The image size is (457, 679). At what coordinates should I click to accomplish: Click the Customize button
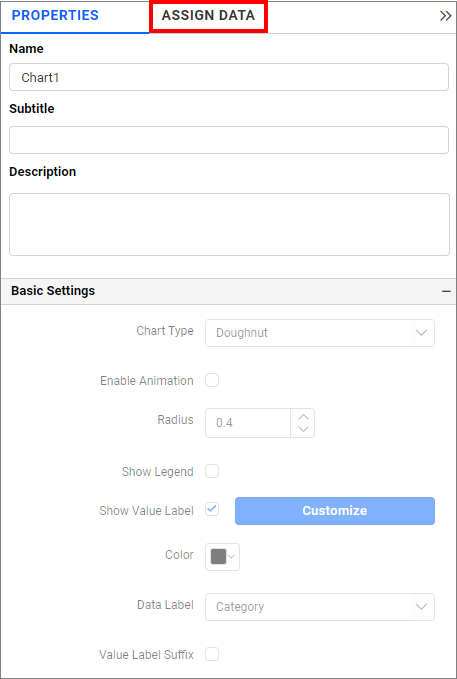[335, 511]
